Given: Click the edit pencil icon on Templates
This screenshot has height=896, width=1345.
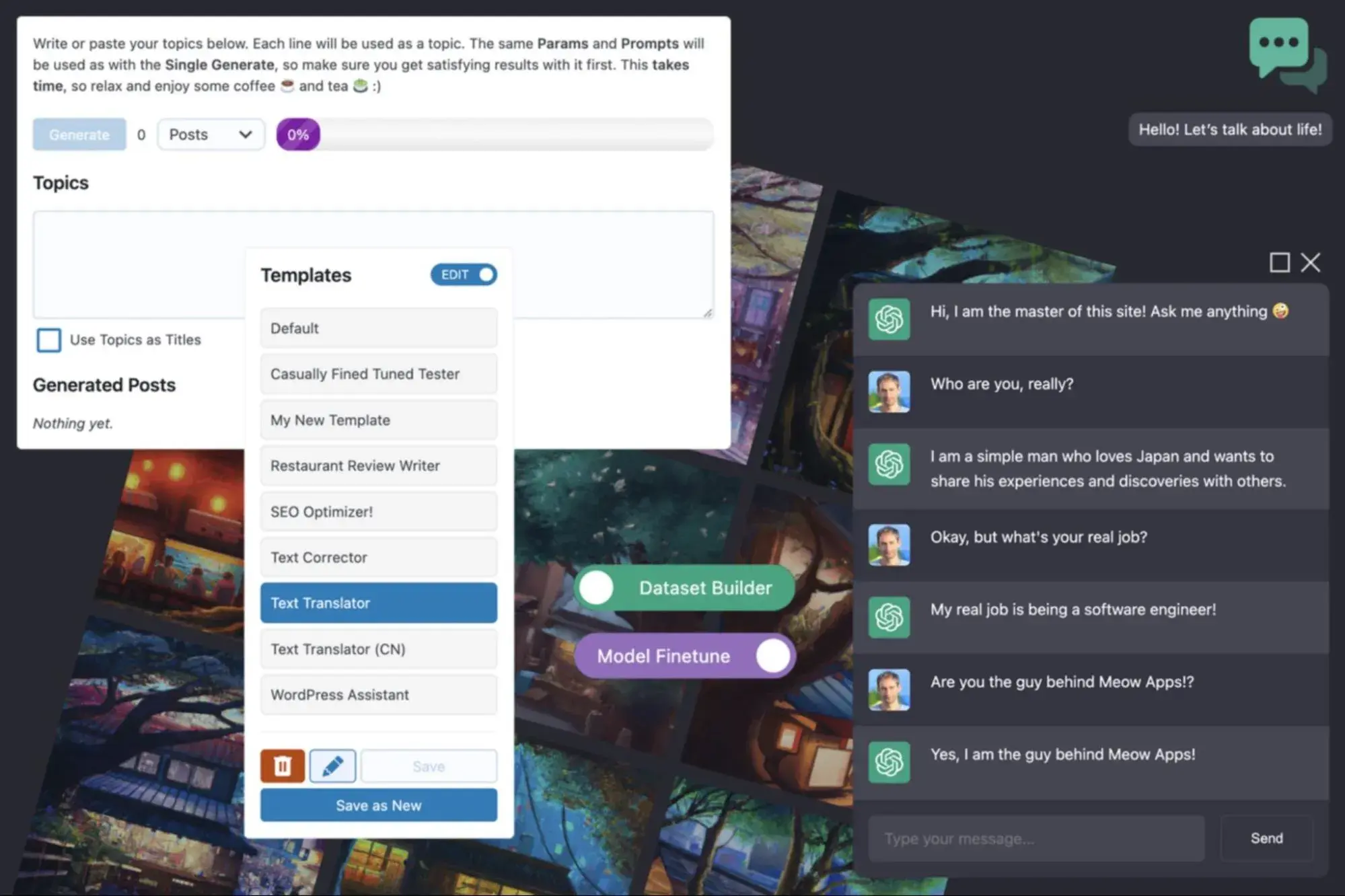Looking at the screenshot, I should [x=331, y=765].
